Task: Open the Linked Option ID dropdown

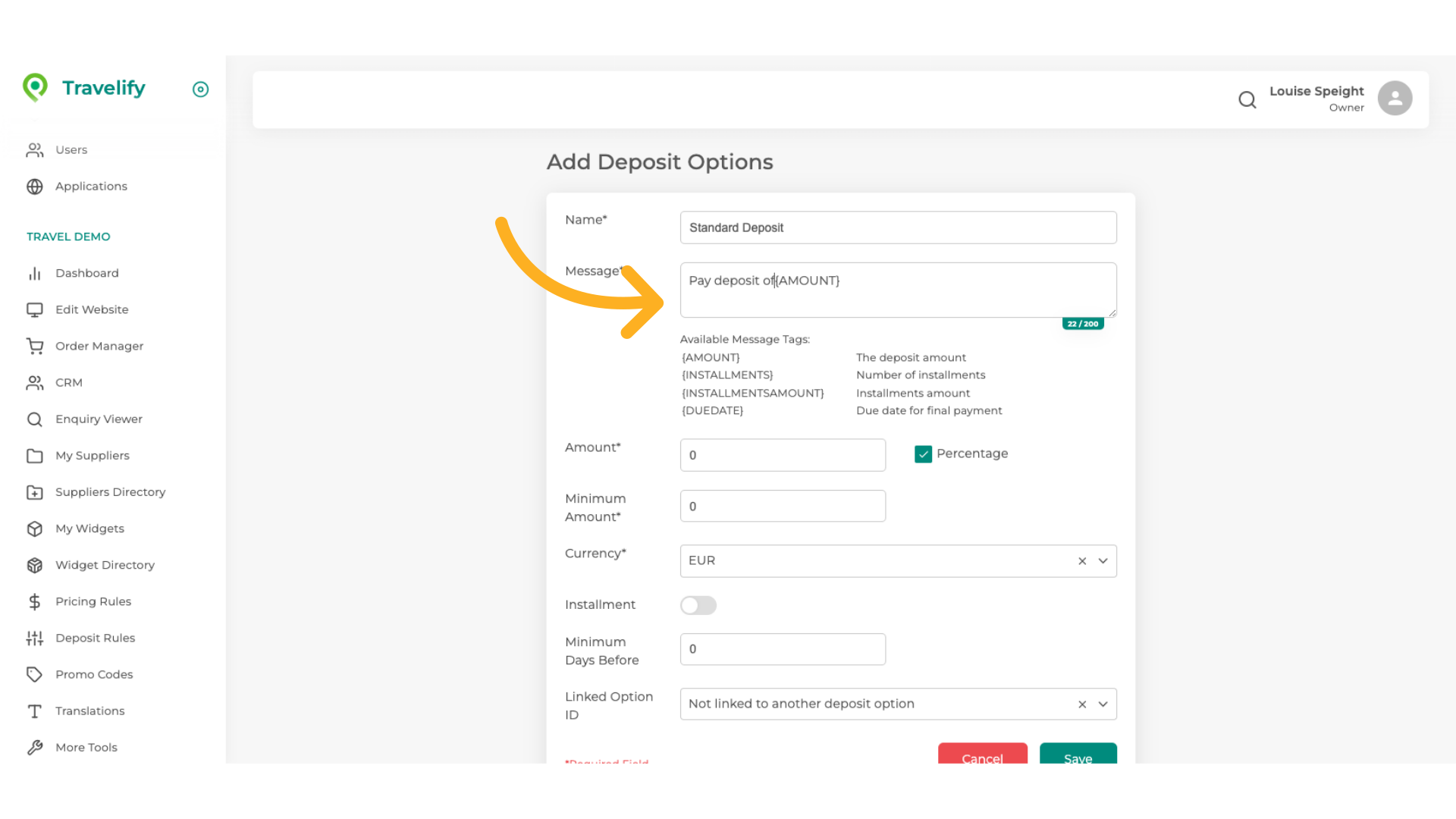Action: coord(1103,704)
